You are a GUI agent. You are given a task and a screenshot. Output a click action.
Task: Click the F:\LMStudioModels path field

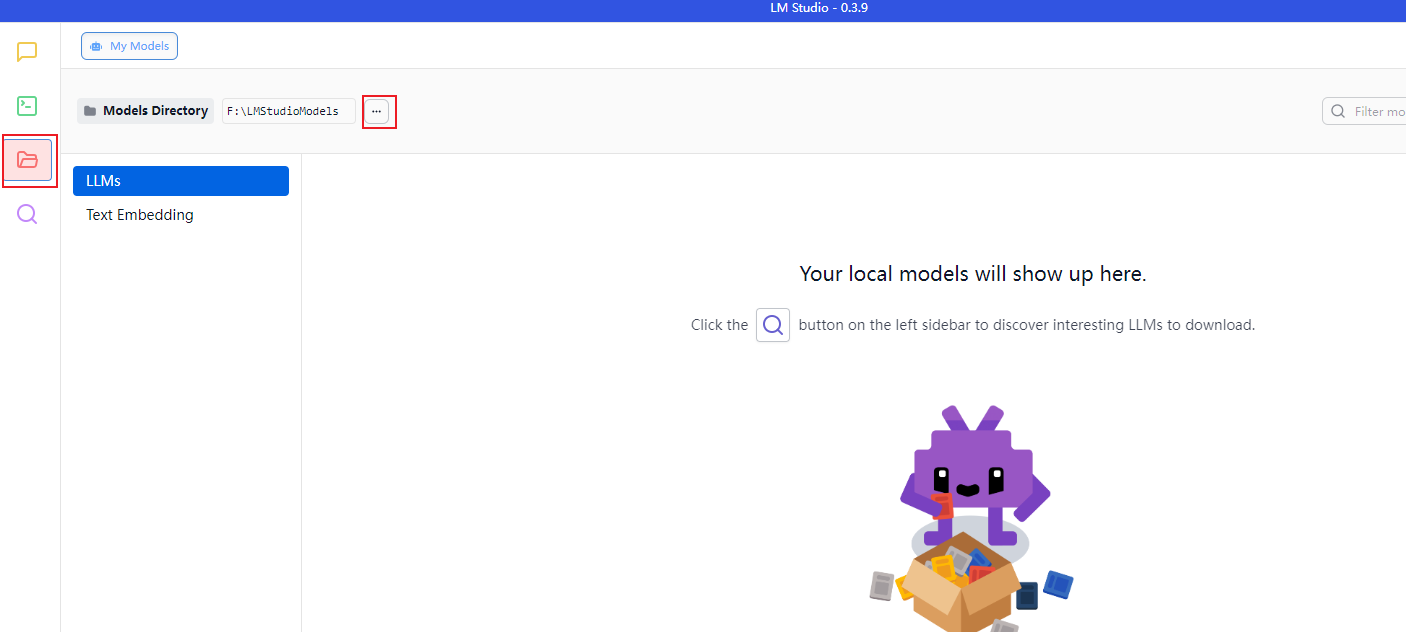point(288,111)
